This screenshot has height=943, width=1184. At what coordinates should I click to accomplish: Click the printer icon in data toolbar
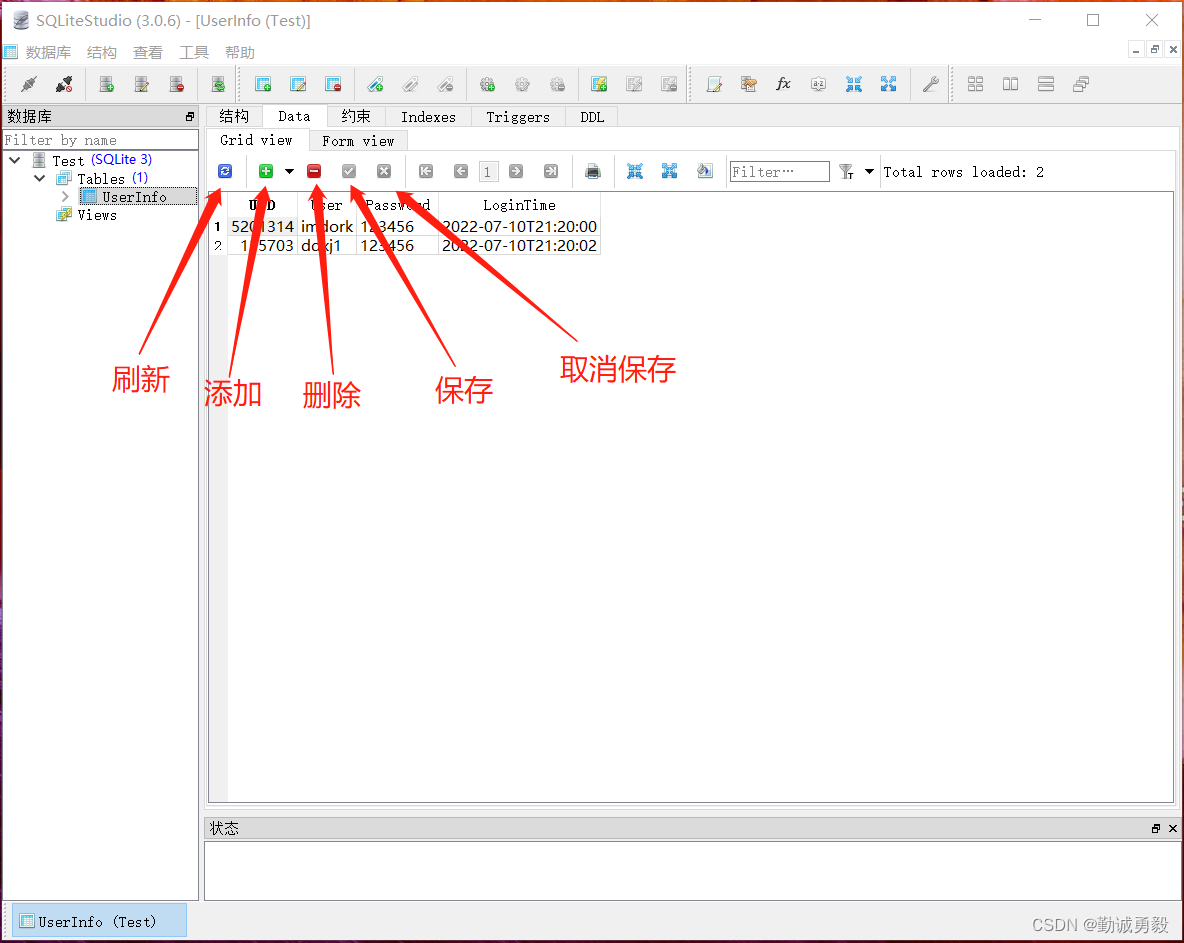point(593,171)
